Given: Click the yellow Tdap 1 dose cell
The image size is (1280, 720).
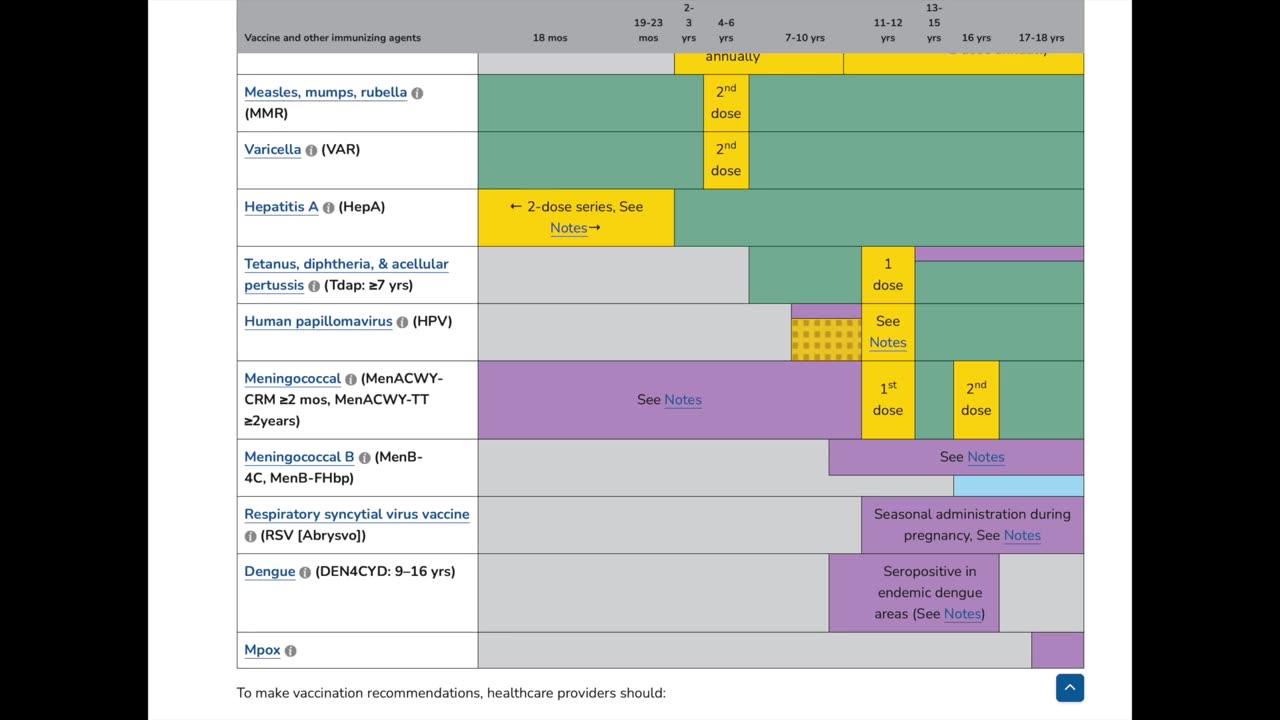Looking at the screenshot, I should [x=888, y=275].
